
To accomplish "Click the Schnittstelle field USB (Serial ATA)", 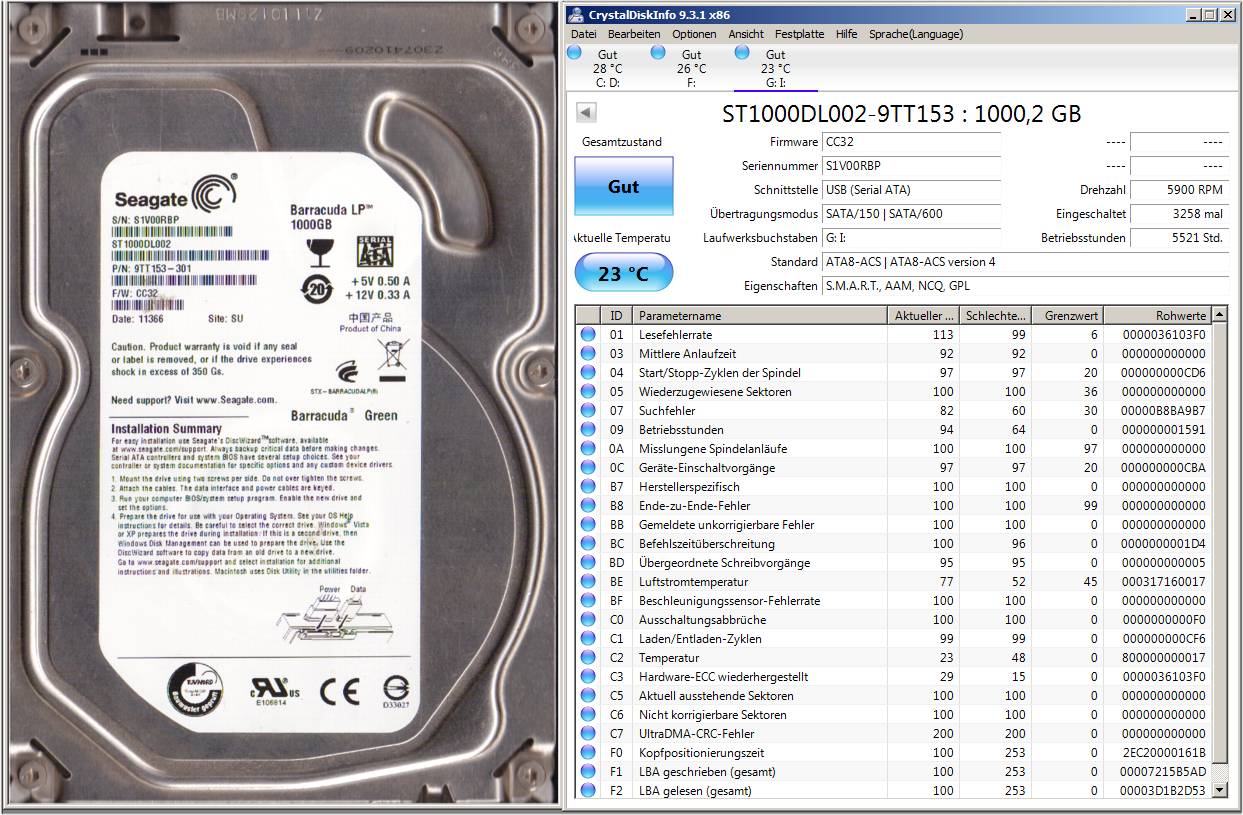I will [911, 190].
